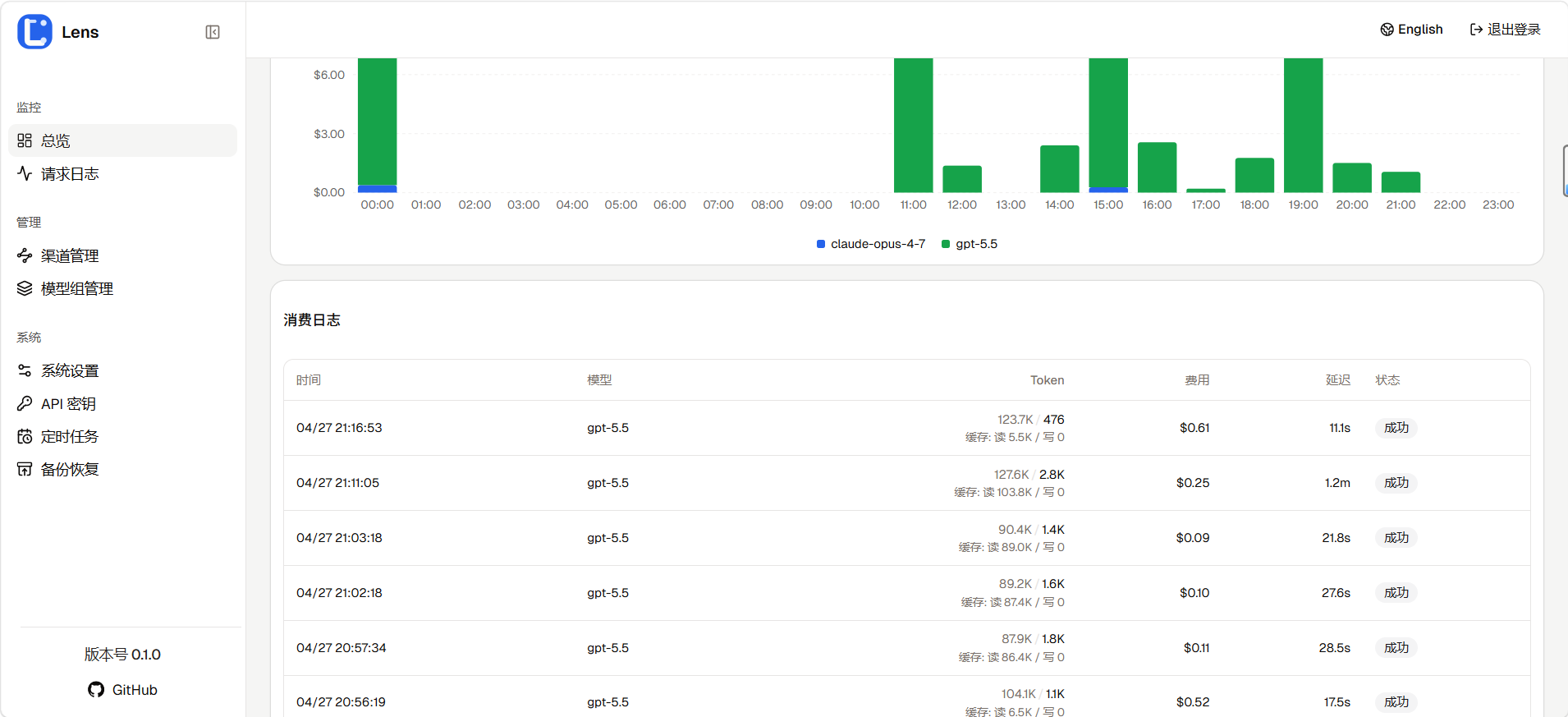Click the logout arrow icon
Screen dimensions: 1568x717
pyautogui.click(x=1476, y=30)
